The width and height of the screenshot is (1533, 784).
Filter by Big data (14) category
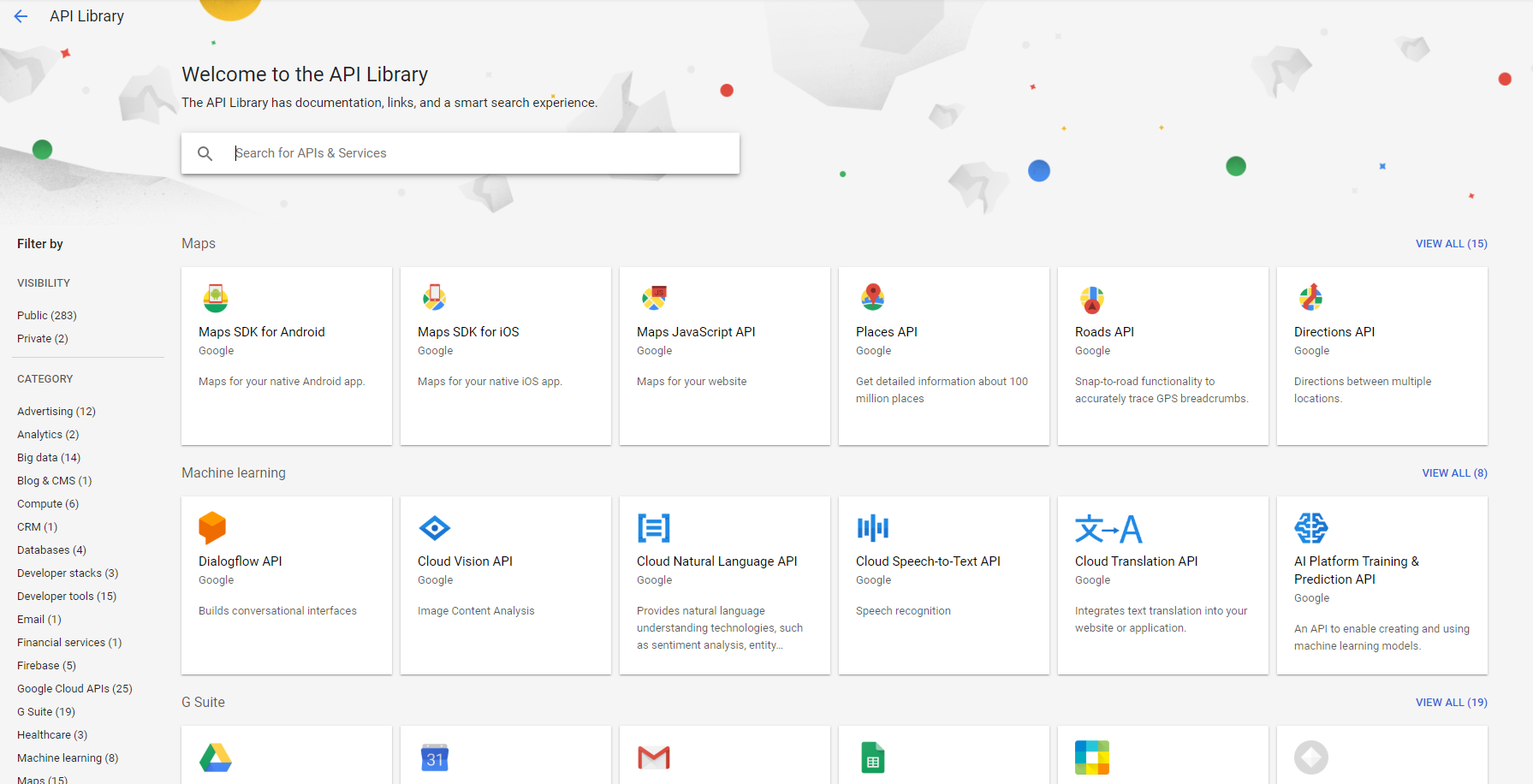pos(49,458)
